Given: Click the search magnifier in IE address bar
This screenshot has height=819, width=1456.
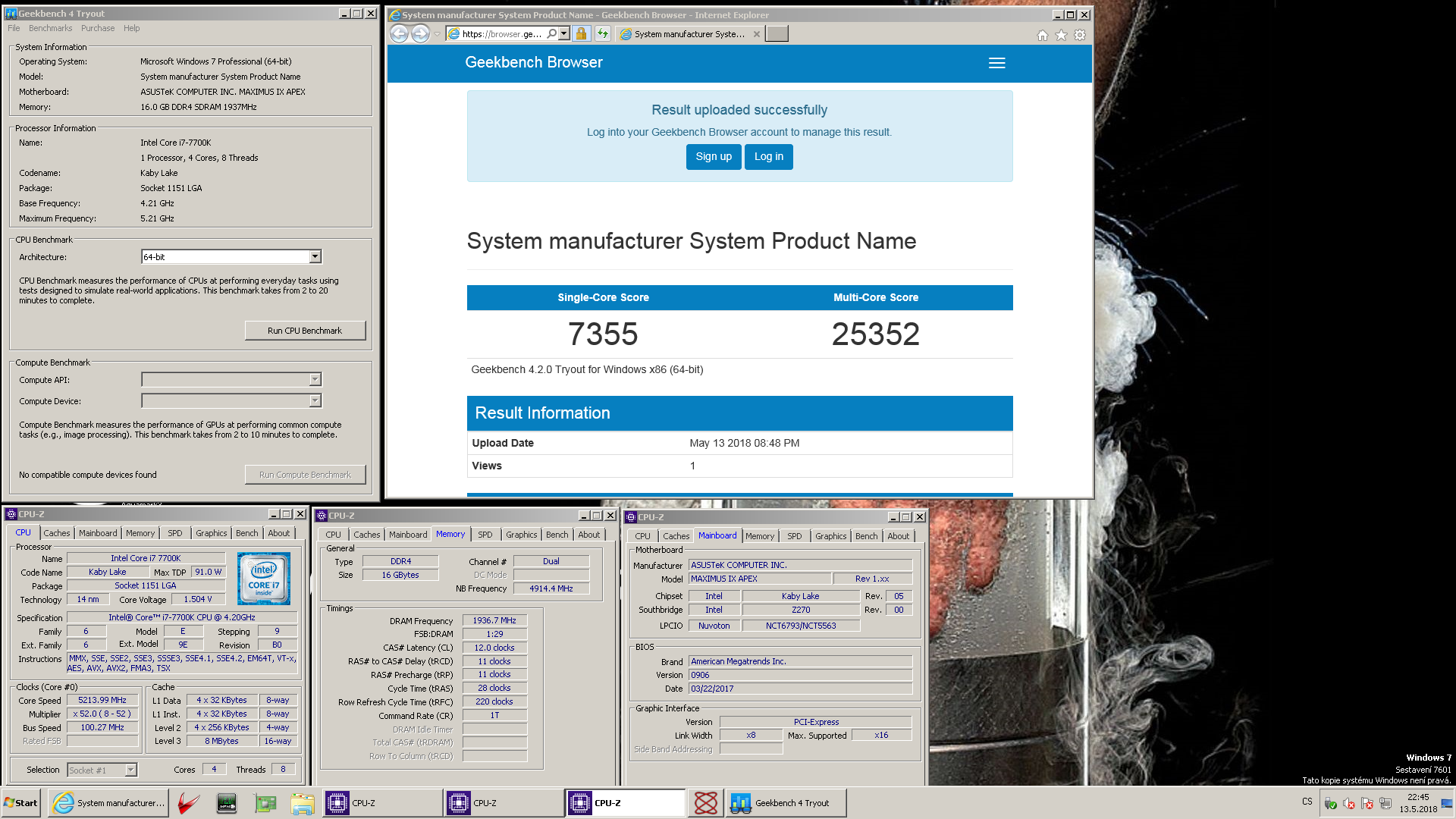Looking at the screenshot, I should 551,33.
